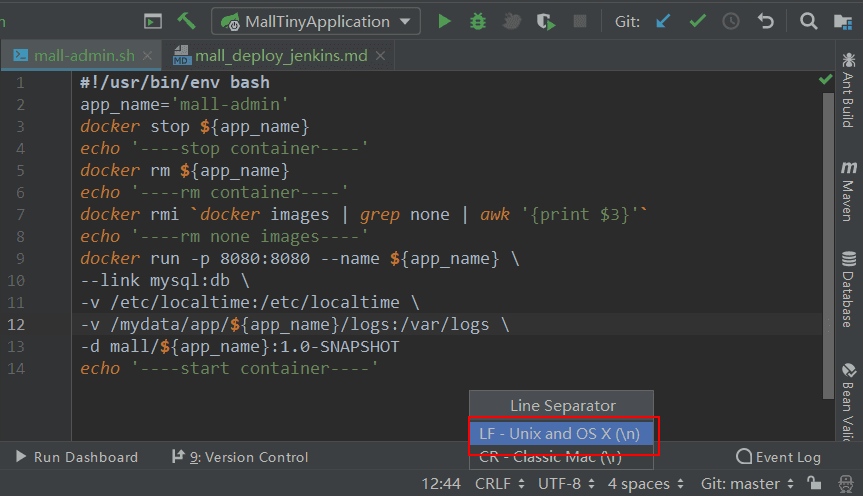This screenshot has width=863, height=496.
Task: Revert changes using the undo arrow icon
Action: [x=766, y=21]
